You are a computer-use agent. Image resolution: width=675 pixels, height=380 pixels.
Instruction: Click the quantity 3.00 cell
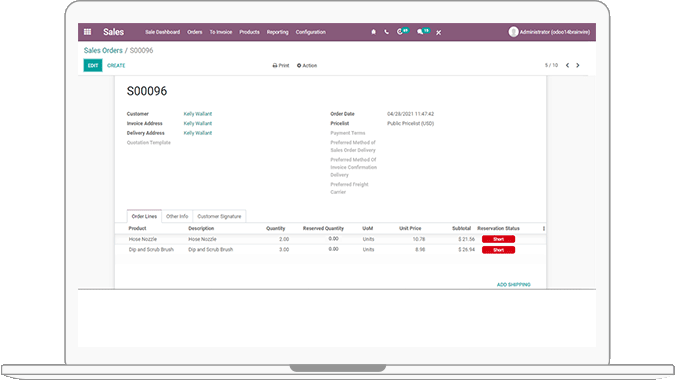click(284, 250)
